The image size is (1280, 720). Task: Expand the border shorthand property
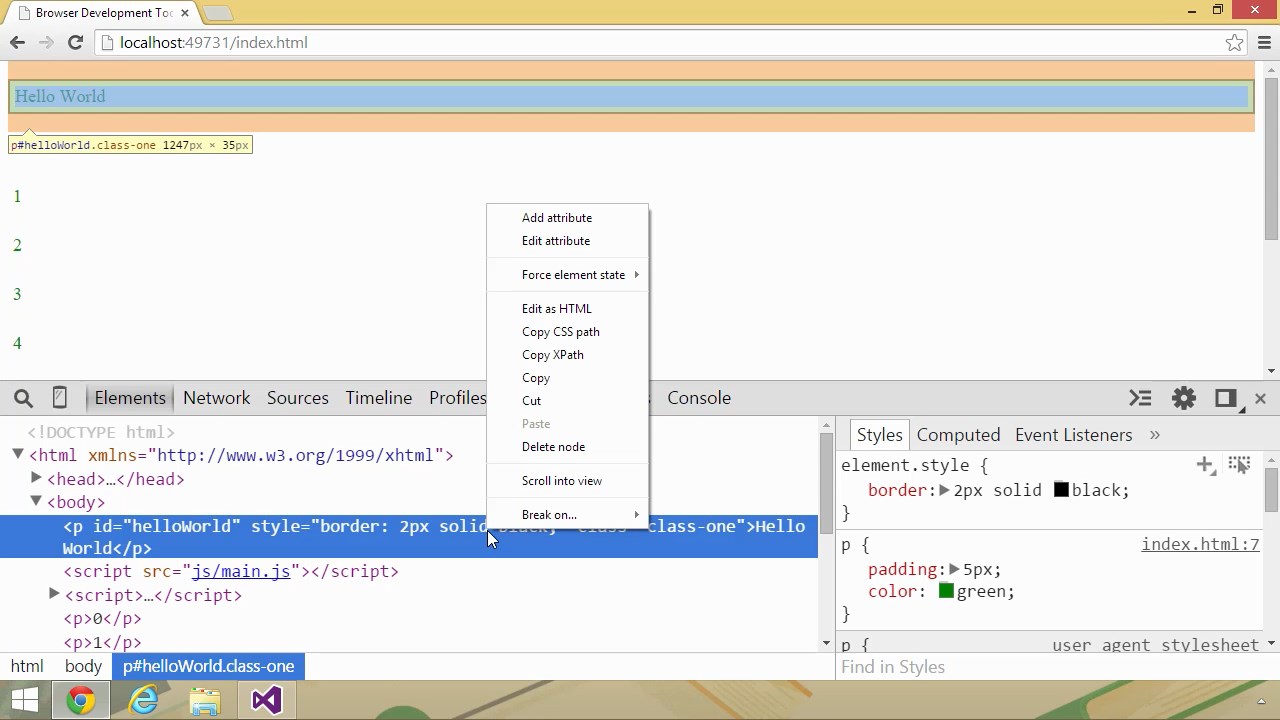click(x=944, y=490)
